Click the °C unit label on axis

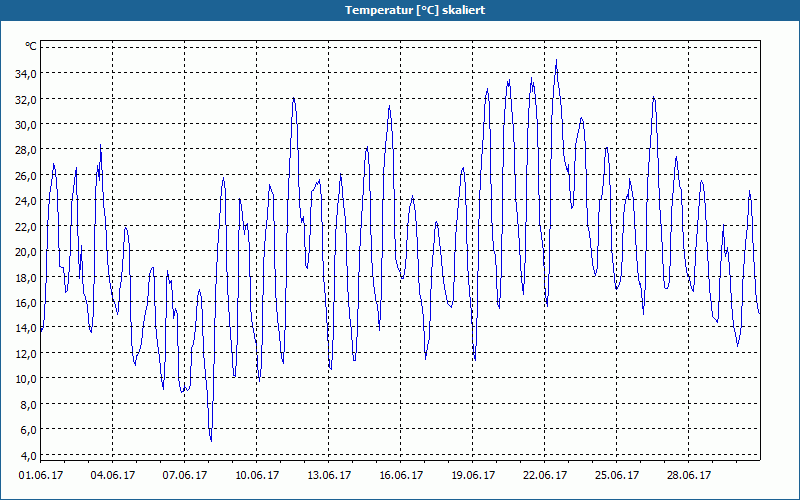[x=31, y=46]
